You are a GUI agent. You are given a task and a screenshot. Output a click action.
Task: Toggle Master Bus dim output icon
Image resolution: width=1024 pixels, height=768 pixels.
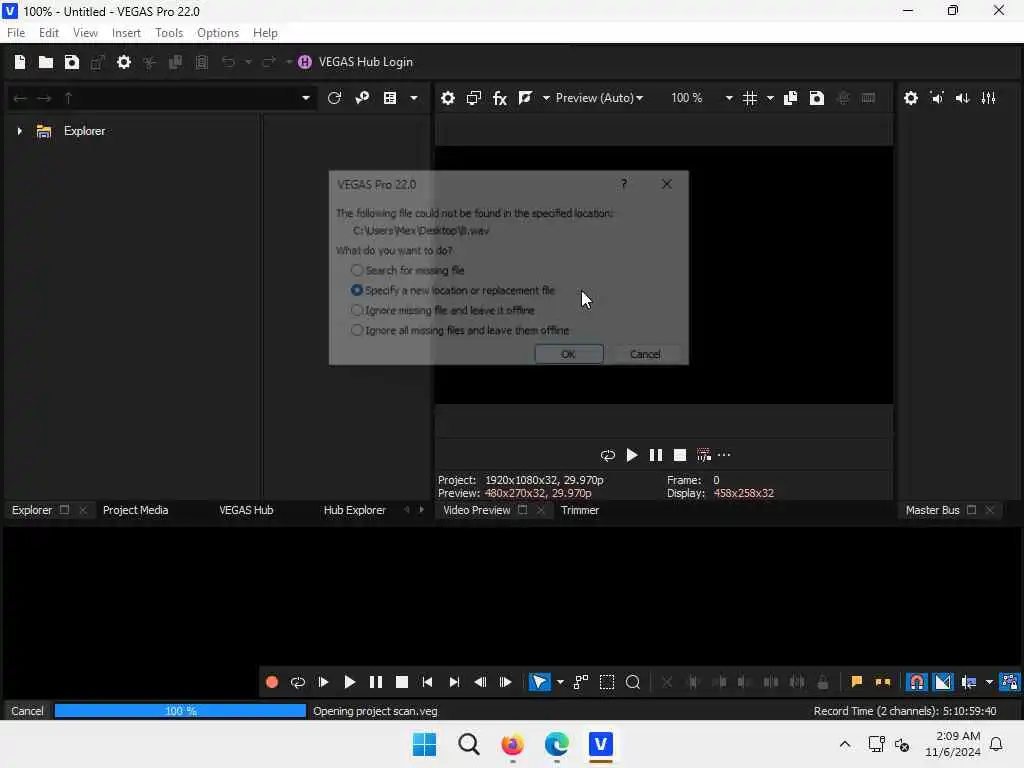point(963,98)
